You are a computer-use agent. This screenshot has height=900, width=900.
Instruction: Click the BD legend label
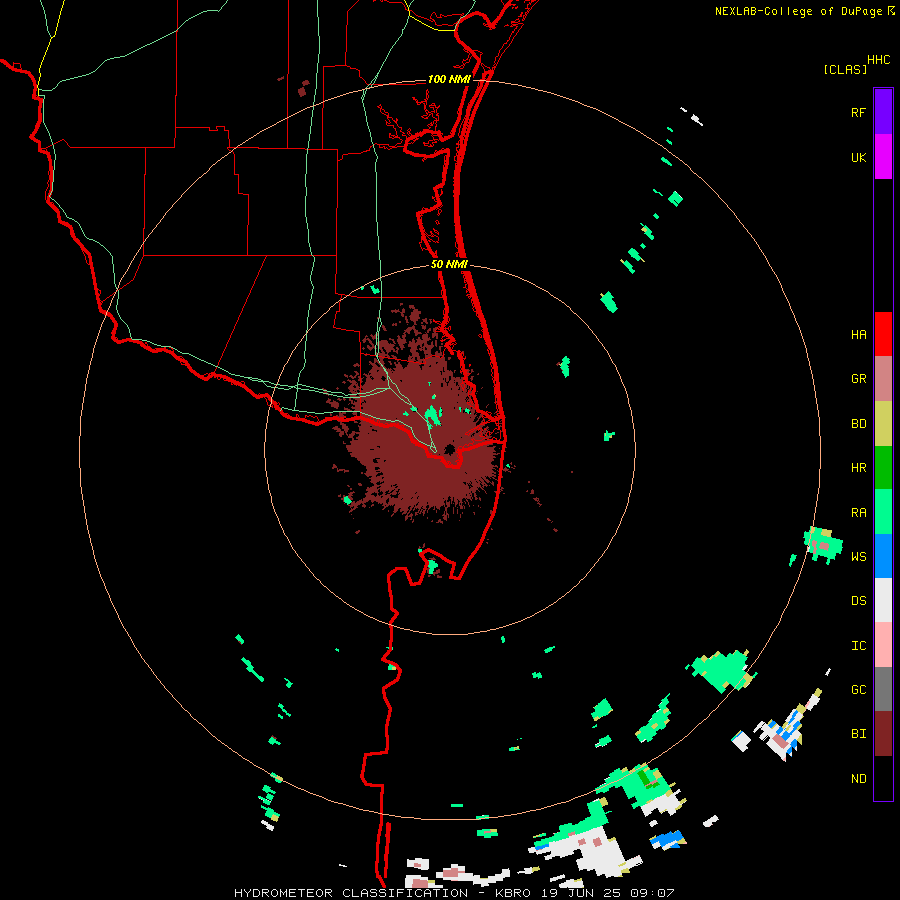coord(858,424)
